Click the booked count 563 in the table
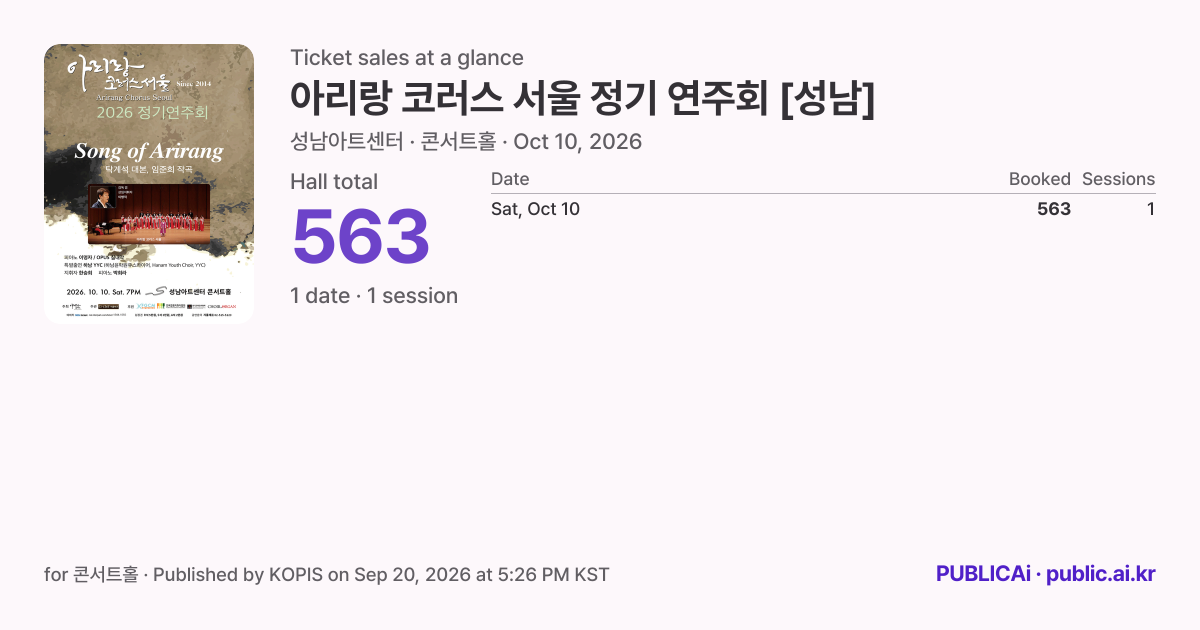 coord(1054,209)
